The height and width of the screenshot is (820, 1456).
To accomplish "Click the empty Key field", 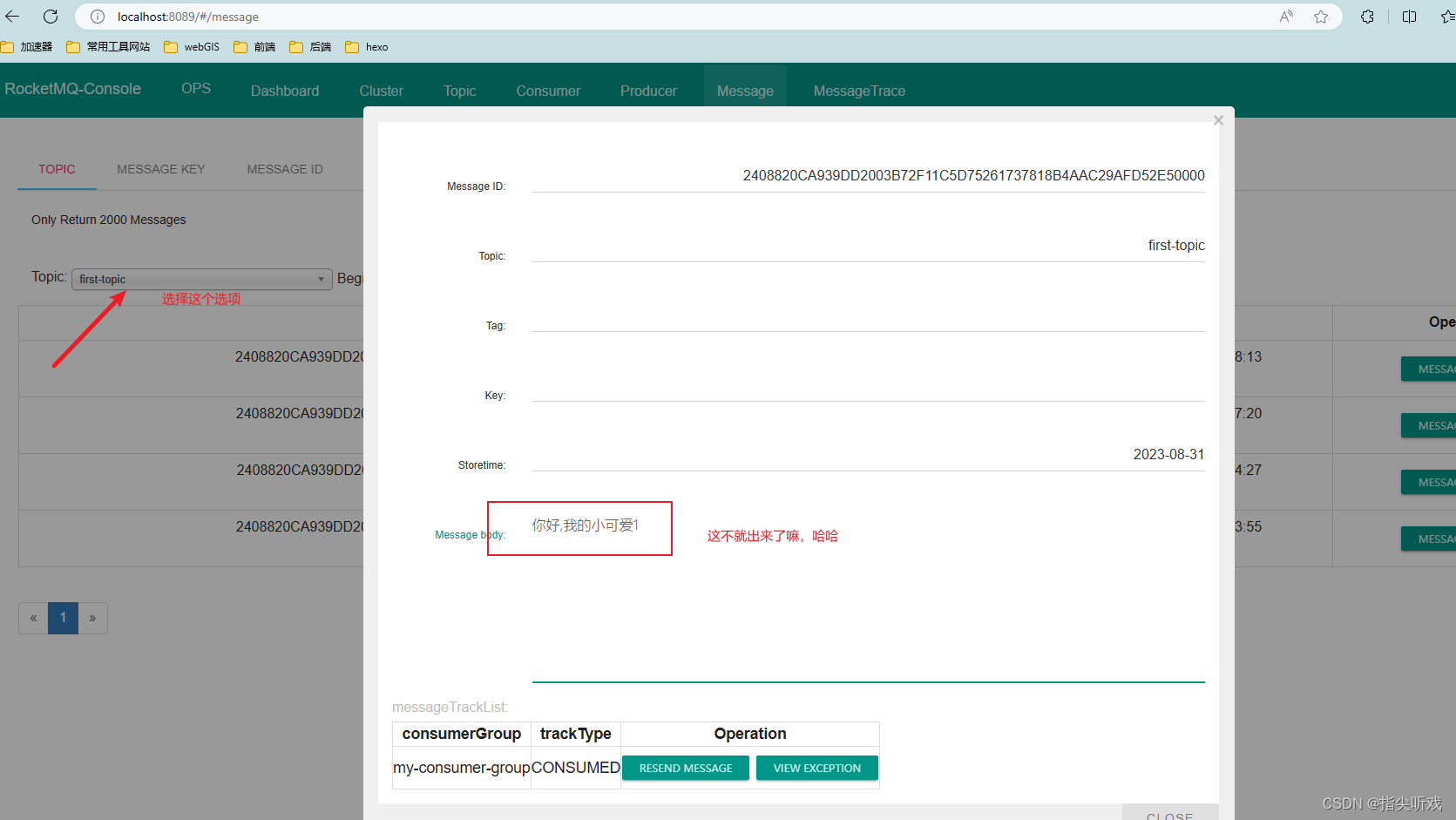I will (x=869, y=385).
